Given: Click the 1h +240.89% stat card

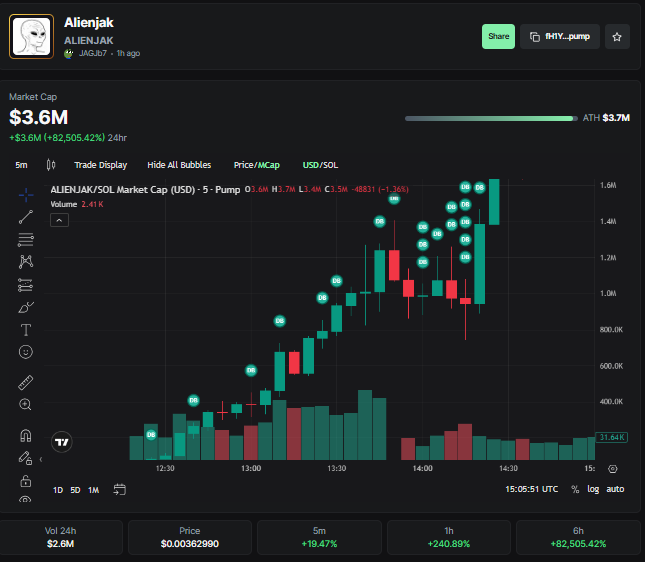Looking at the screenshot, I should 449,537.
